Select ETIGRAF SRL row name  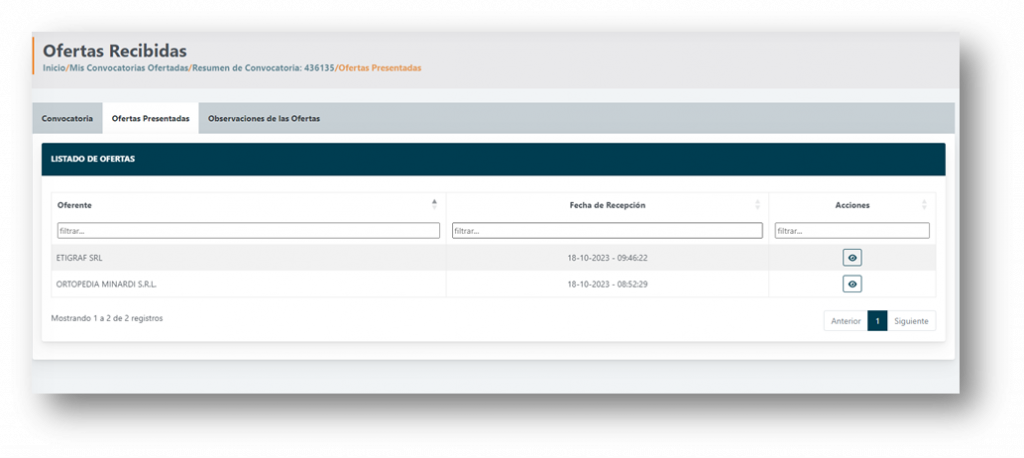80,258
